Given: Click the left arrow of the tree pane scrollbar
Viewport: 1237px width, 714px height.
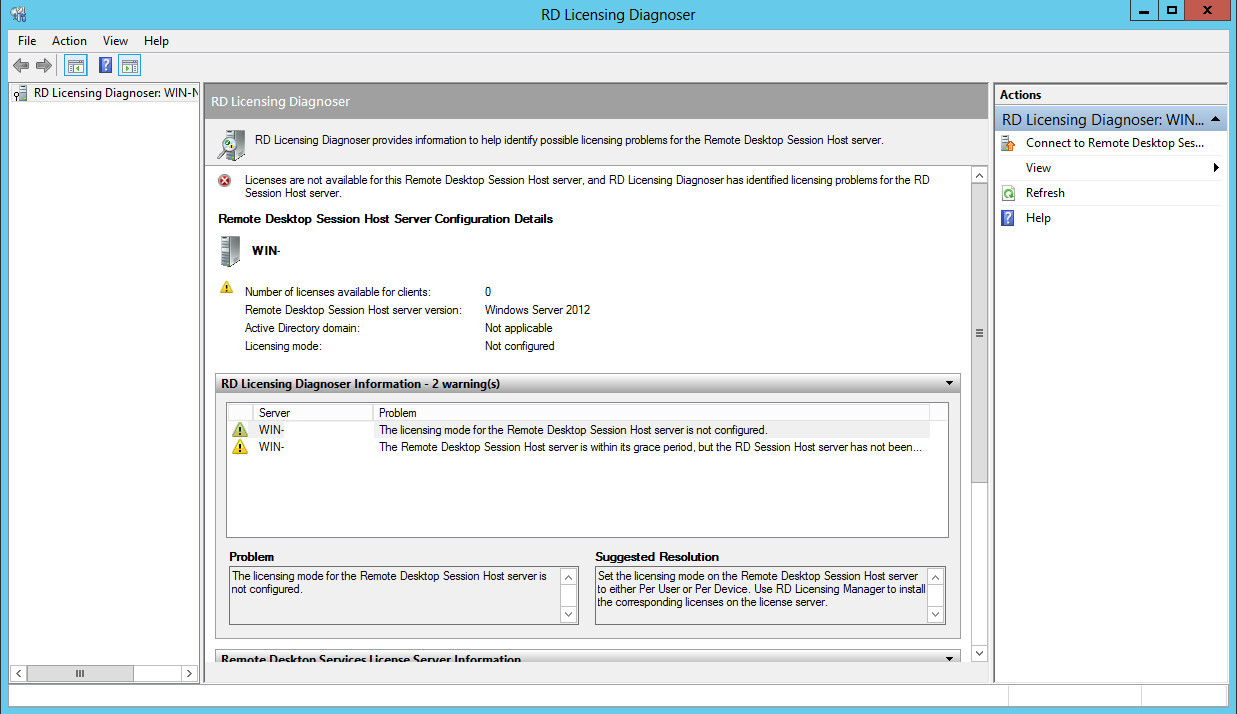Looking at the screenshot, I should 19,674.
